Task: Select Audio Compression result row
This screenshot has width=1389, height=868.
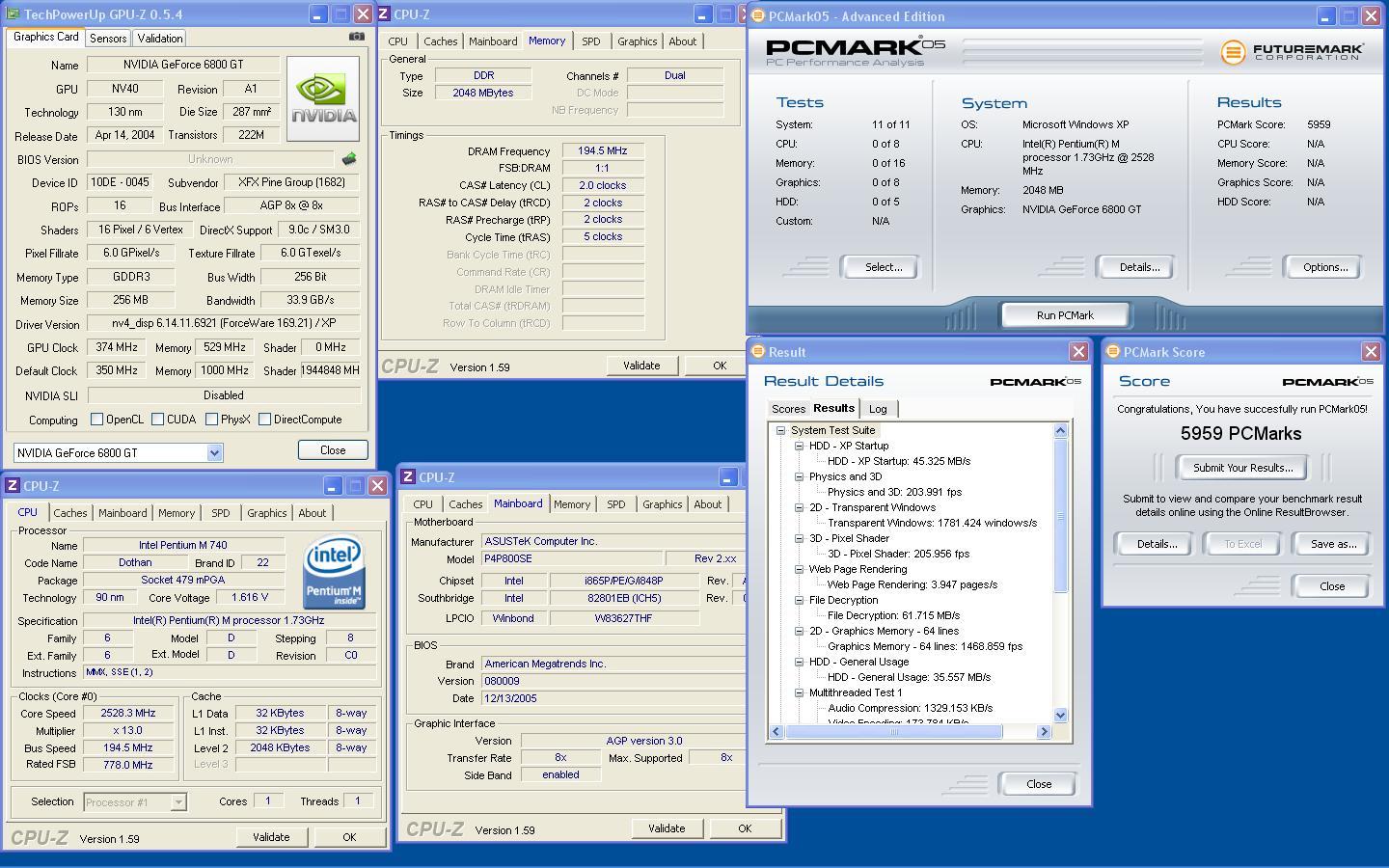Action: [x=910, y=708]
